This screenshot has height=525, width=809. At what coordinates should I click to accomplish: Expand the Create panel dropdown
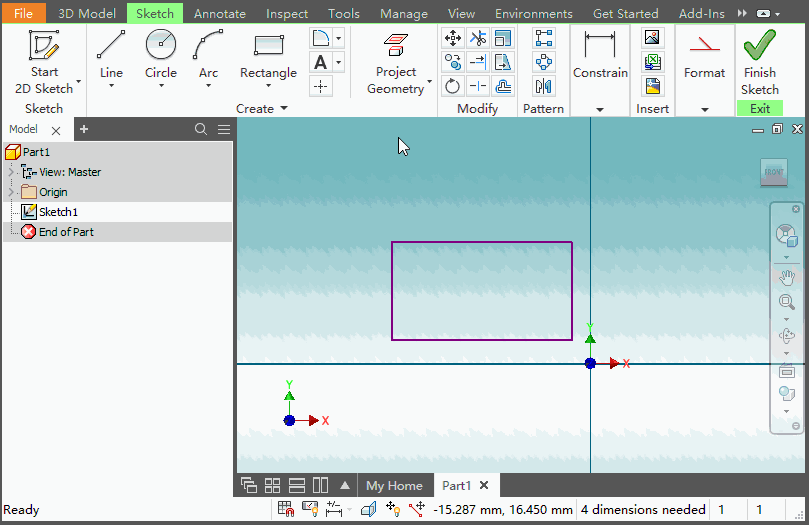click(x=284, y=108)
